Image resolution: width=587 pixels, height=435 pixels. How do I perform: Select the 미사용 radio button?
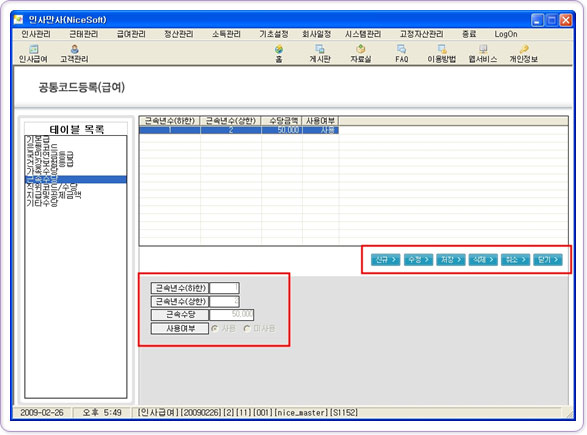247,329
